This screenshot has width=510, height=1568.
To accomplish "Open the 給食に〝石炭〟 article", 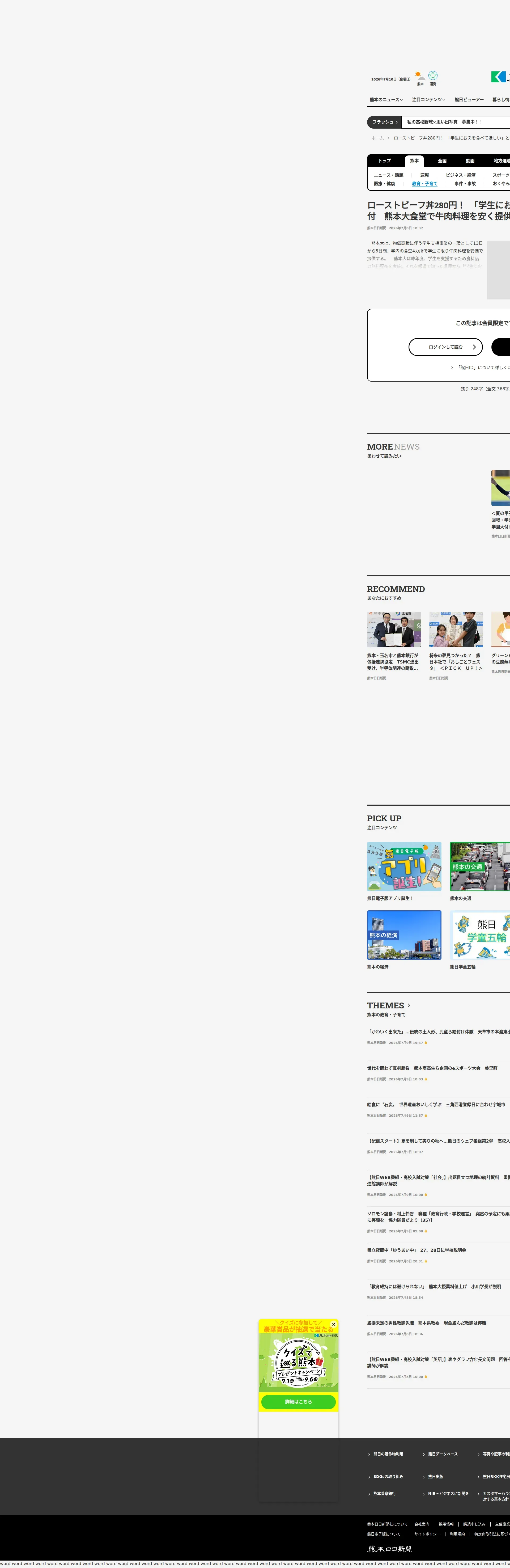I will point(436,1105).
